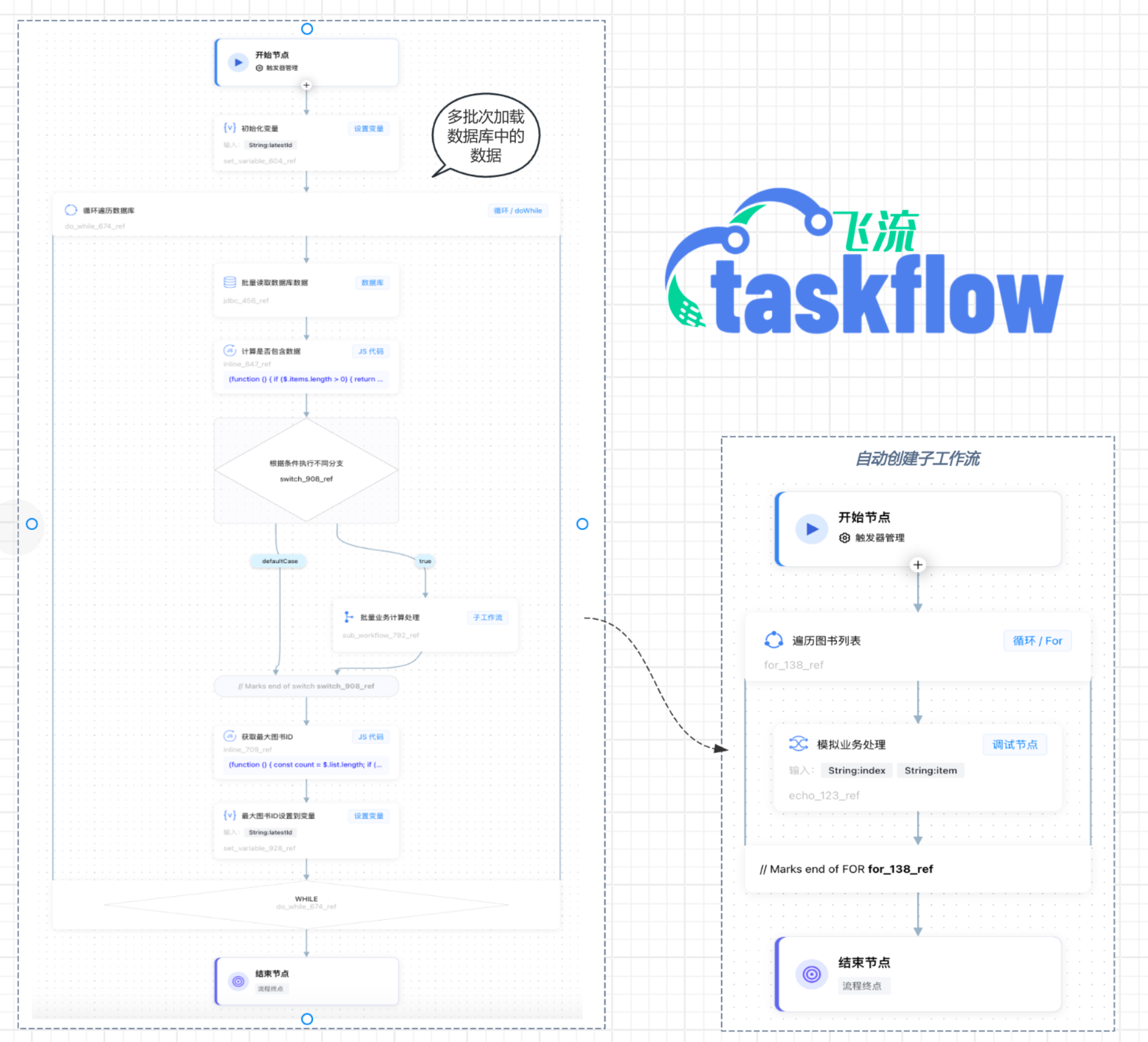Click database icon of 批量读取数据库数据
The height and width of the screenshot is (1042, 1148).
(229, 282)
